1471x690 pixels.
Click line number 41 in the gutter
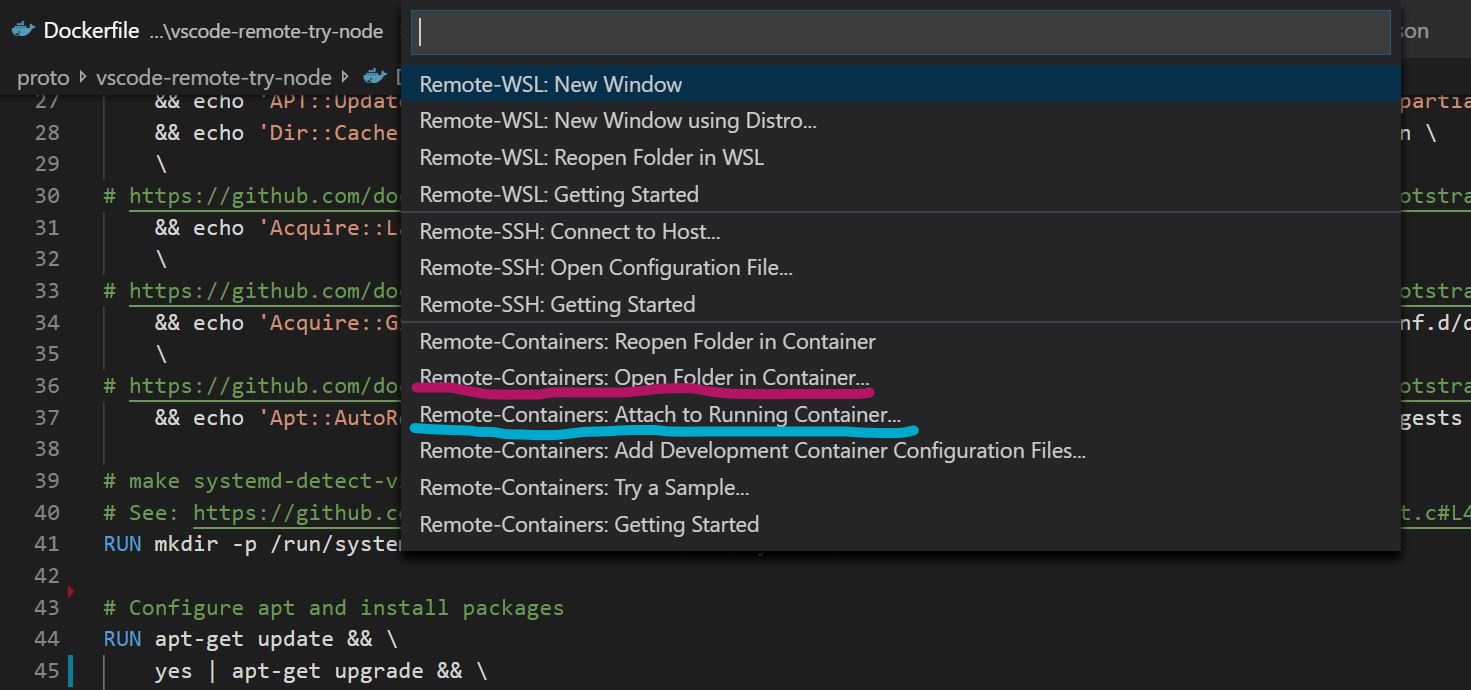click(47, 544)
